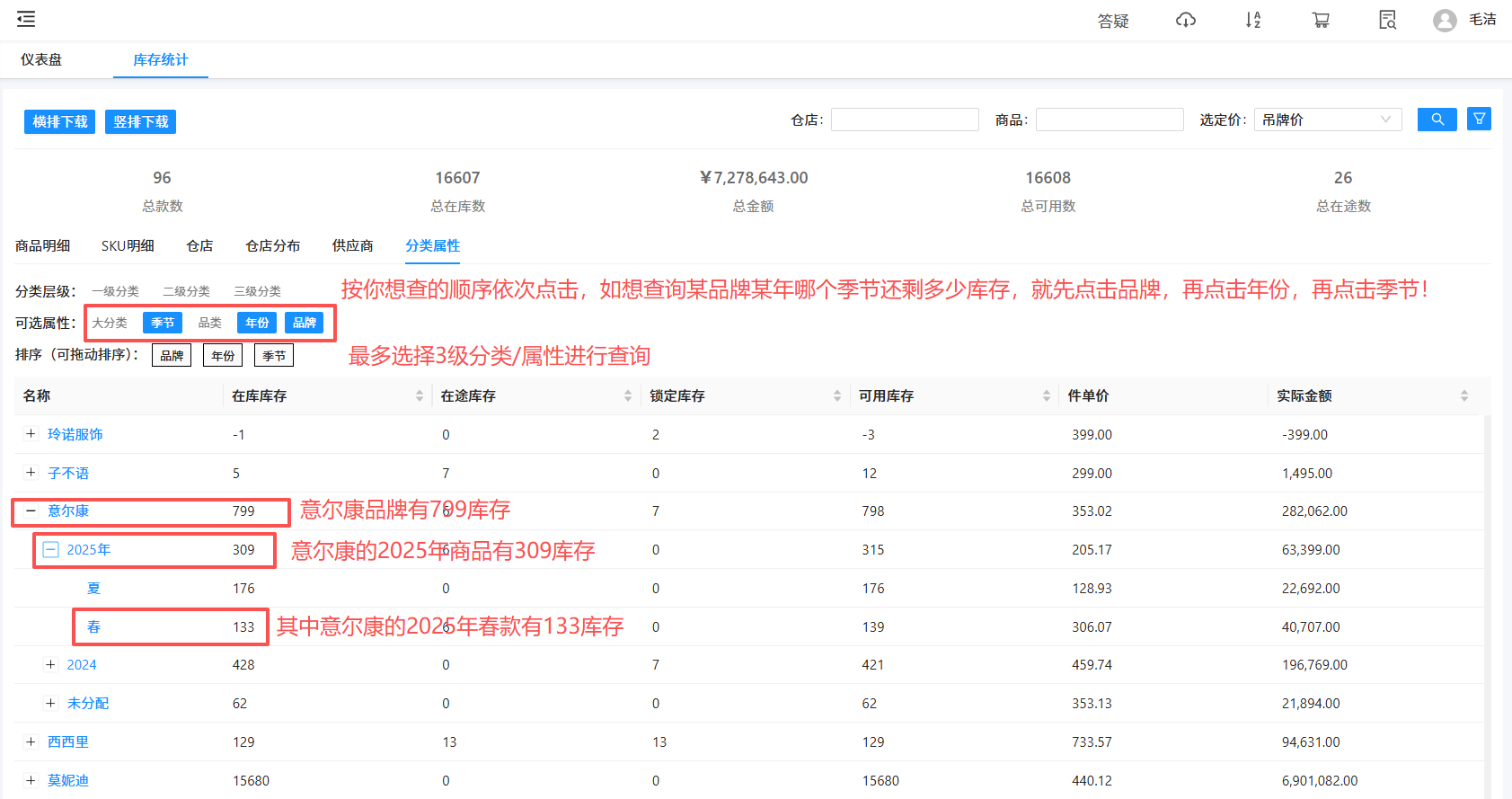The width and height of the screenshot is (1512, 799).
Task: Sort by 锁定库存 column arrows
Action: (x=837, y=395)
